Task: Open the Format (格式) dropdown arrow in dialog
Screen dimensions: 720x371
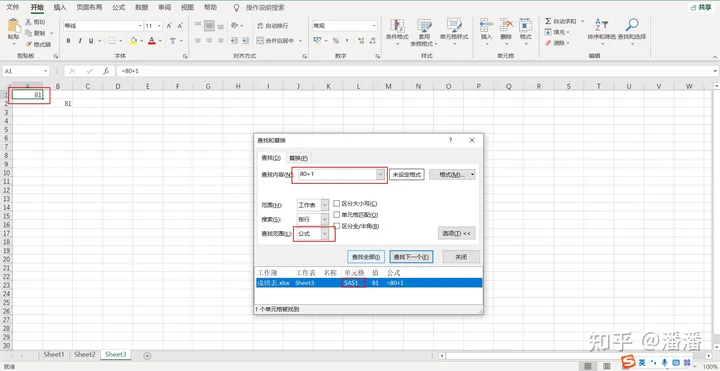Action: 472,174
